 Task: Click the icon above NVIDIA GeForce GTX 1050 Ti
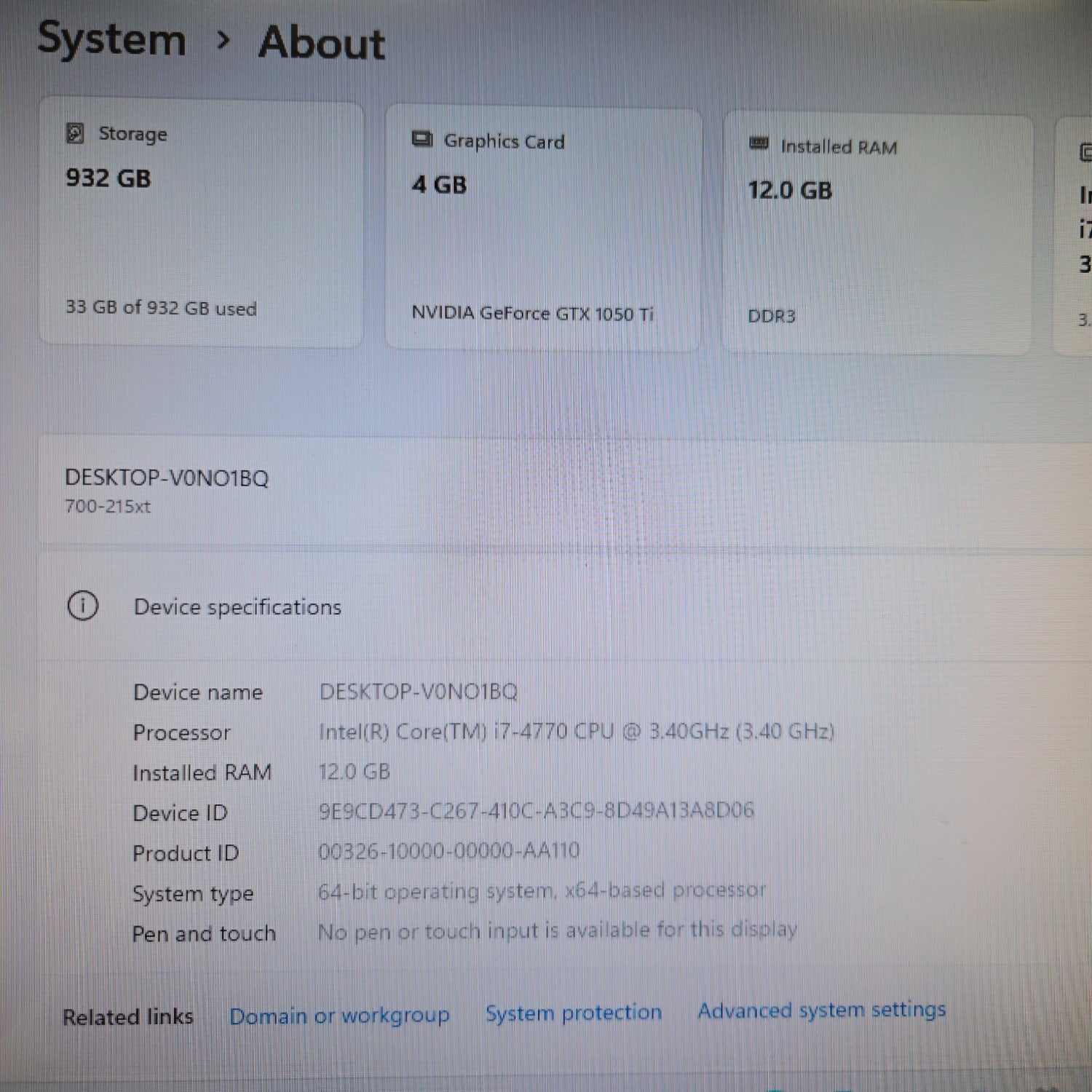click(x=421, y=141)
